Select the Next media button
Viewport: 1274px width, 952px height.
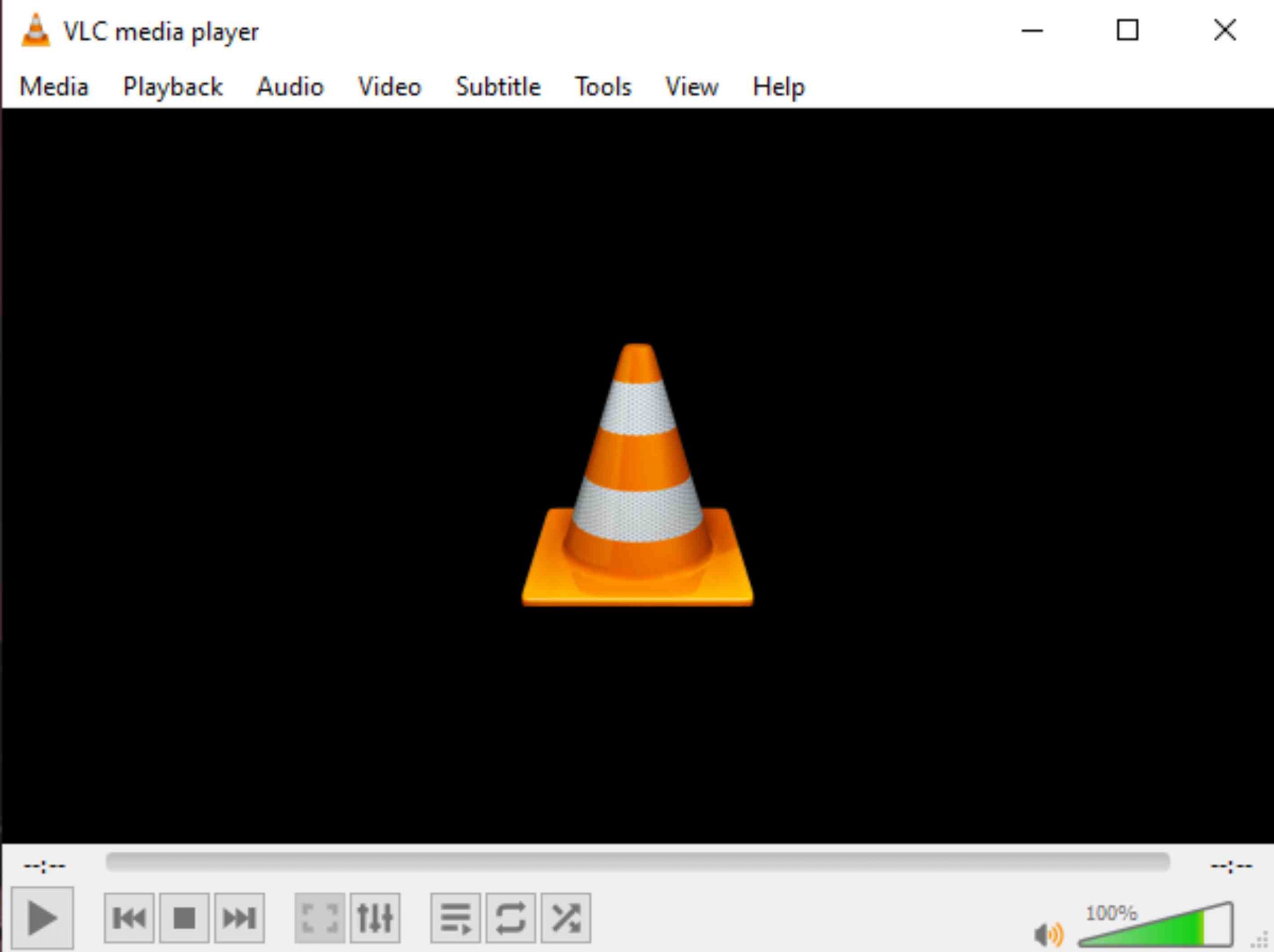(x=239, y=920)
